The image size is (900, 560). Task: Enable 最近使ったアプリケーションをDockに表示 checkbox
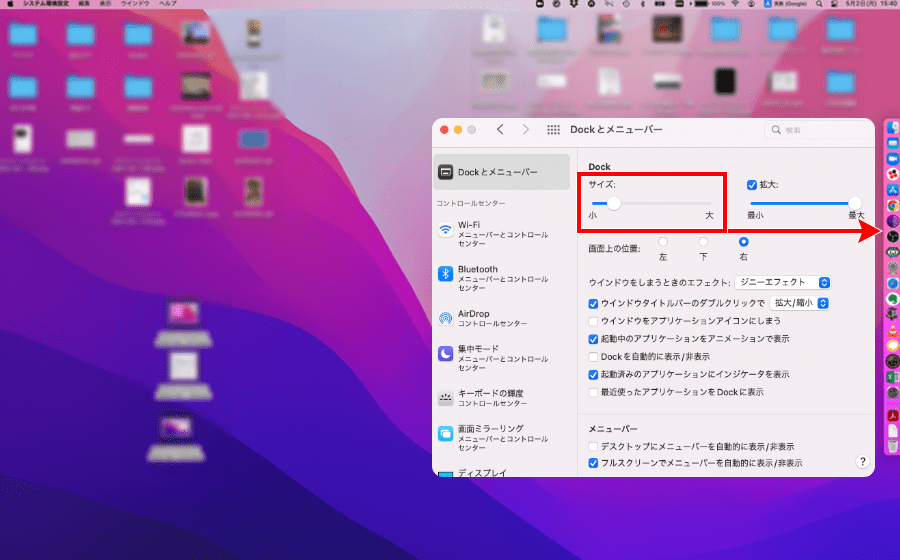(593, 392)
